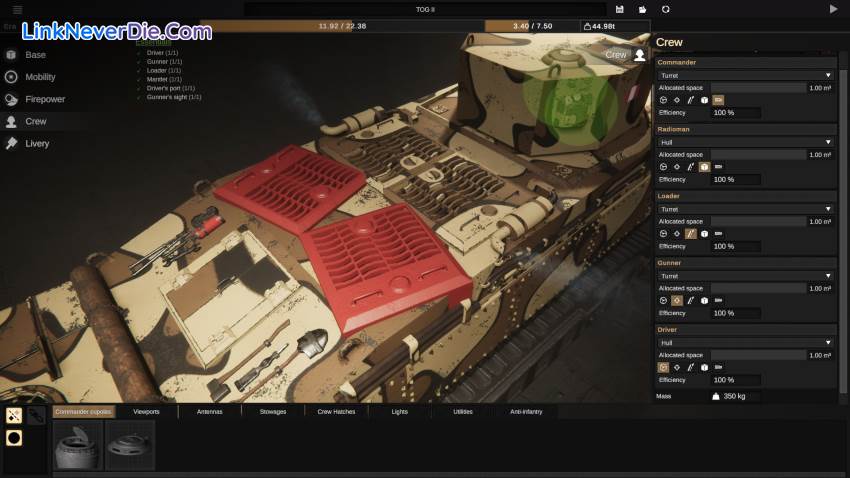
Task: Select the gunner sight role icon for Loader
Action: click(x=677, y=233)
